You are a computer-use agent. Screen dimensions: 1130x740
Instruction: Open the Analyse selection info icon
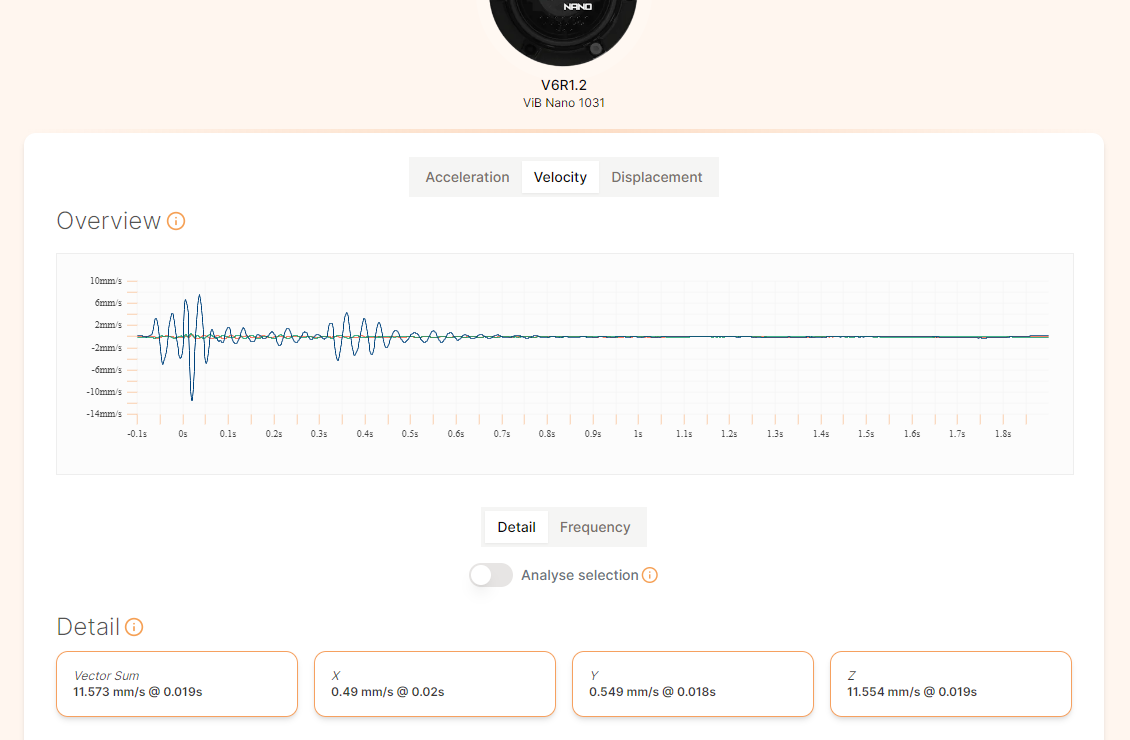tap(649, 575)
